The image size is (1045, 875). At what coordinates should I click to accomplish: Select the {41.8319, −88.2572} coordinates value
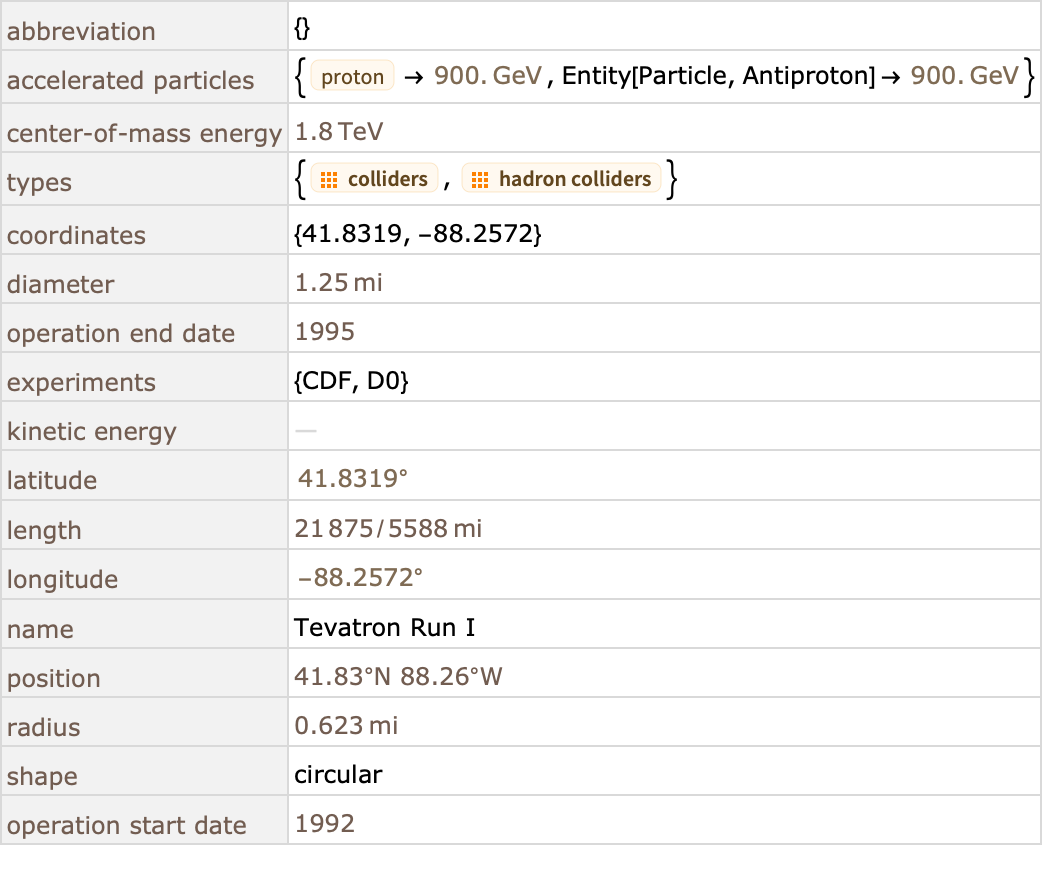click(418, 234)
